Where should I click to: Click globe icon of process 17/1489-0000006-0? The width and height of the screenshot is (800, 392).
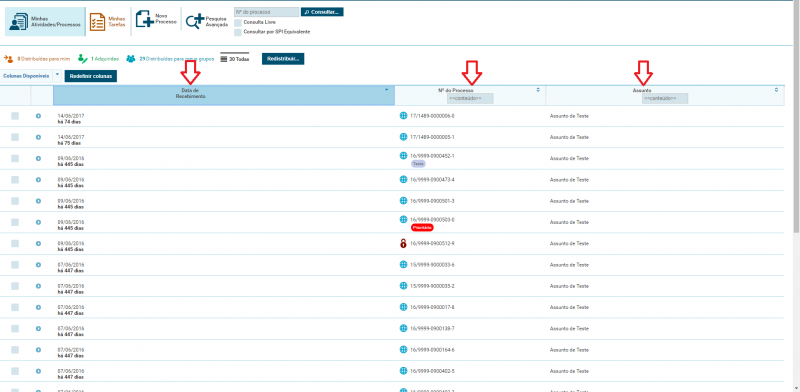pyautogui.click(x=404, y=115)
